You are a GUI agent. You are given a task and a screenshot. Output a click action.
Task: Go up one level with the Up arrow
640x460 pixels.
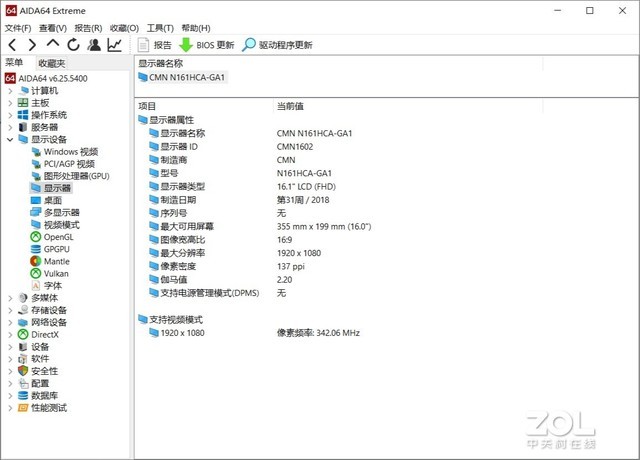53,43
